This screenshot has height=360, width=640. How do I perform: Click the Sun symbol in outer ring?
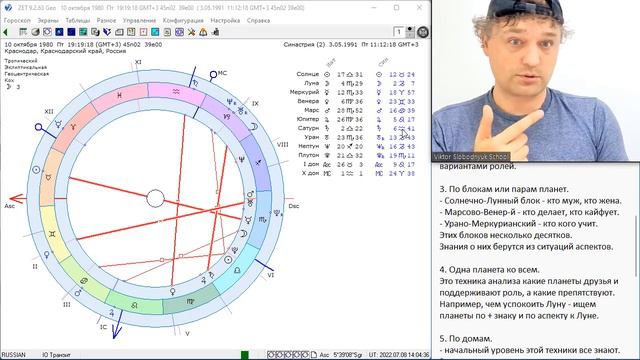click(x=36, y=169)
